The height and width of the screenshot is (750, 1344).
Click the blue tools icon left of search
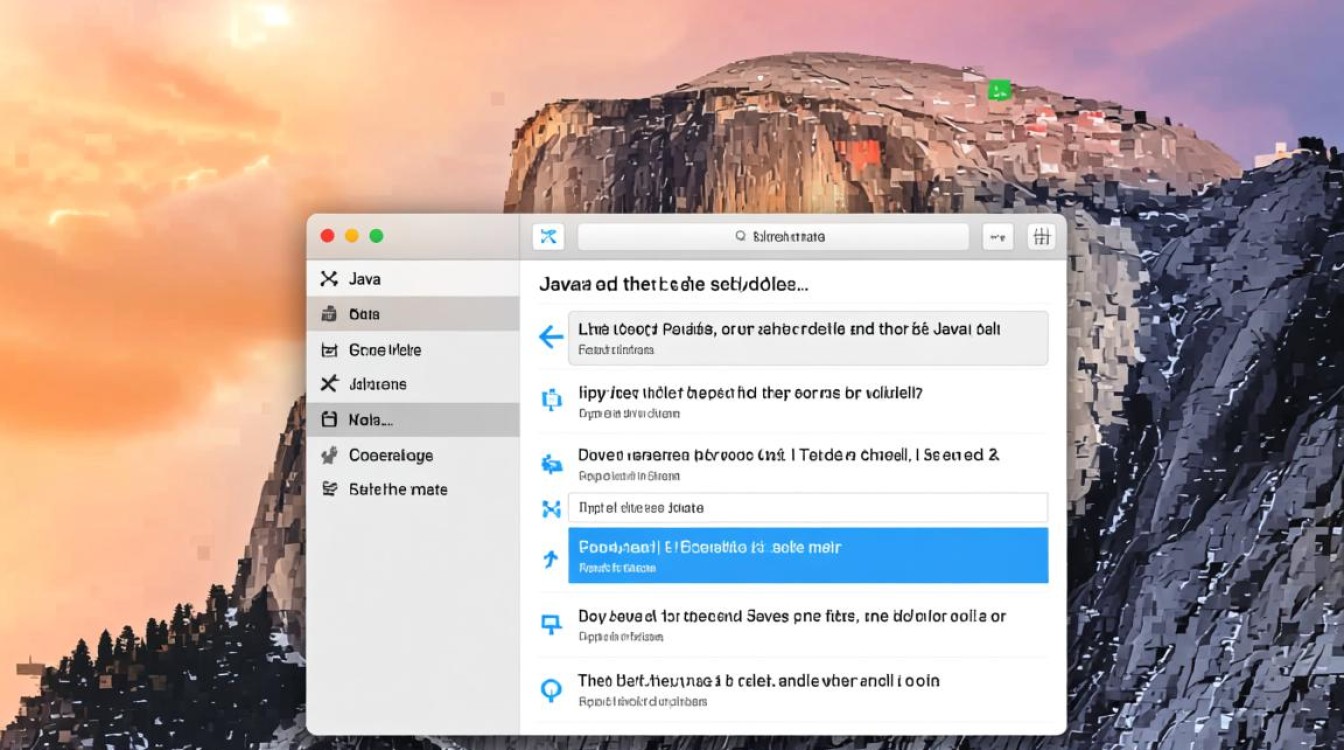click(x=548, y=237)
